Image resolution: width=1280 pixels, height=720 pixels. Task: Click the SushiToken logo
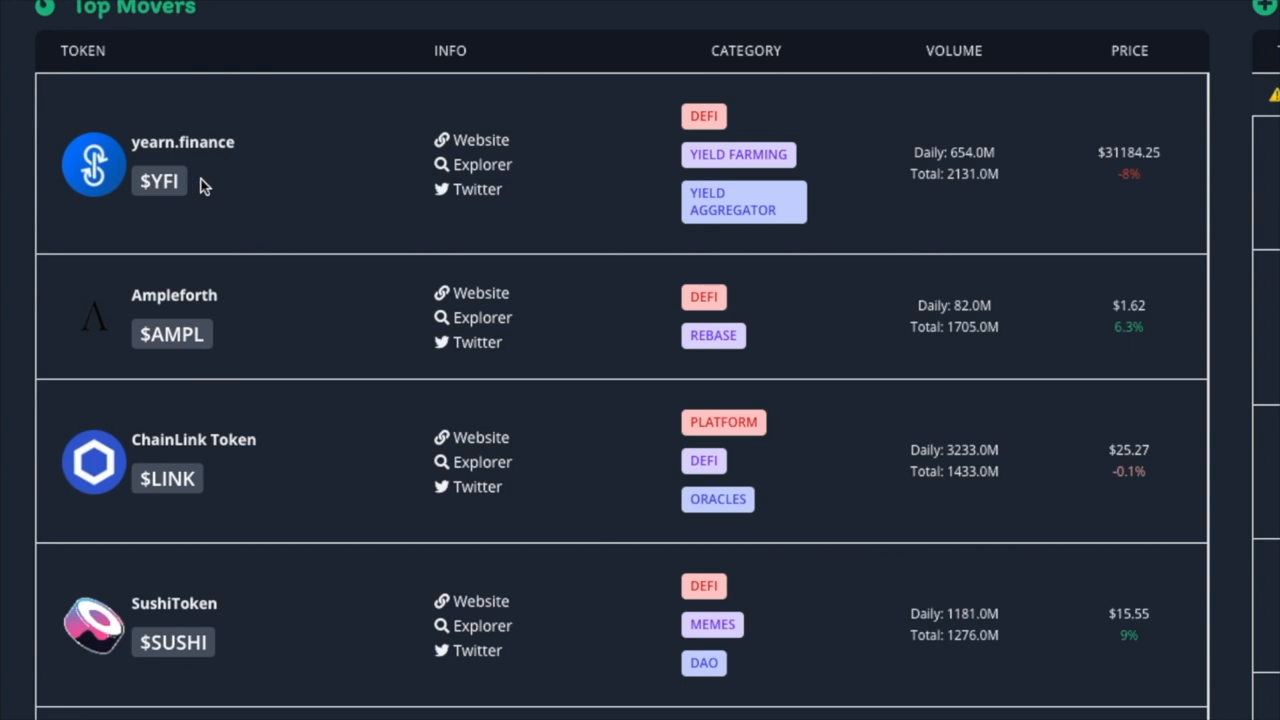point(94,625)
